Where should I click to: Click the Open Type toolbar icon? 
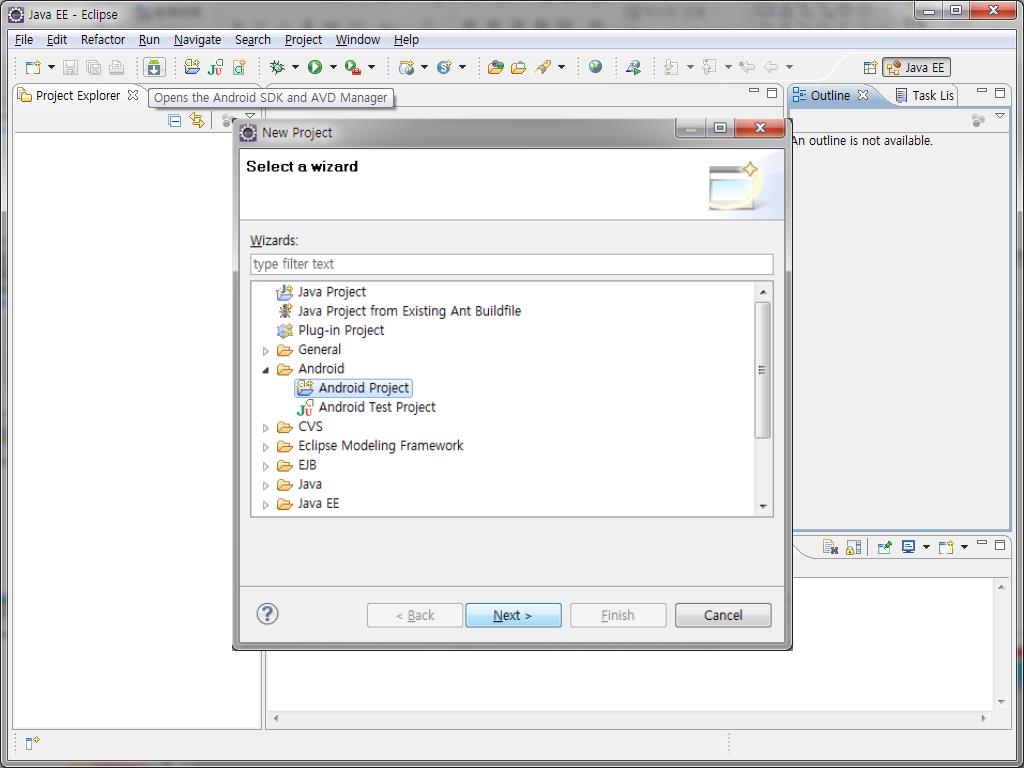point(496,67)
